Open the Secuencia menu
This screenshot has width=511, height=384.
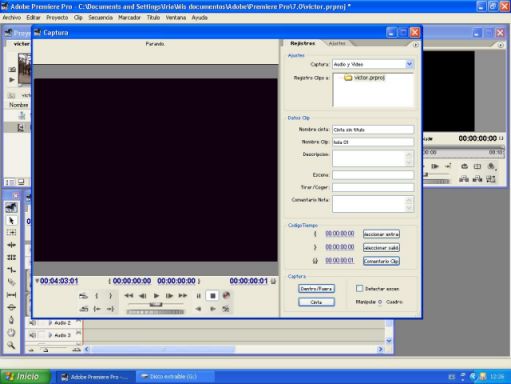pyautogui.click(x=100, y=17)
